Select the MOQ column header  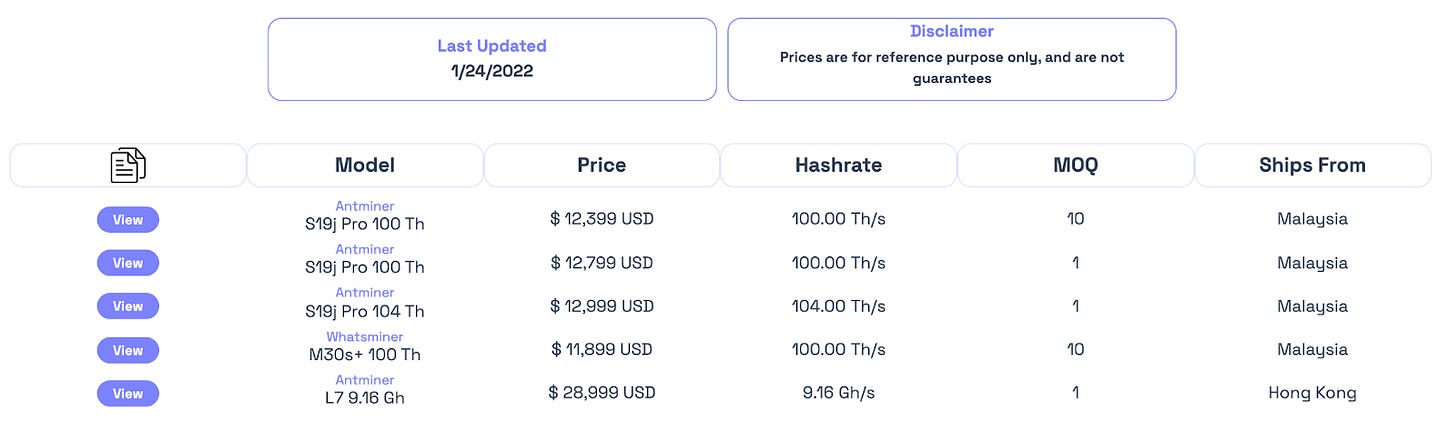coord(1076,165)
